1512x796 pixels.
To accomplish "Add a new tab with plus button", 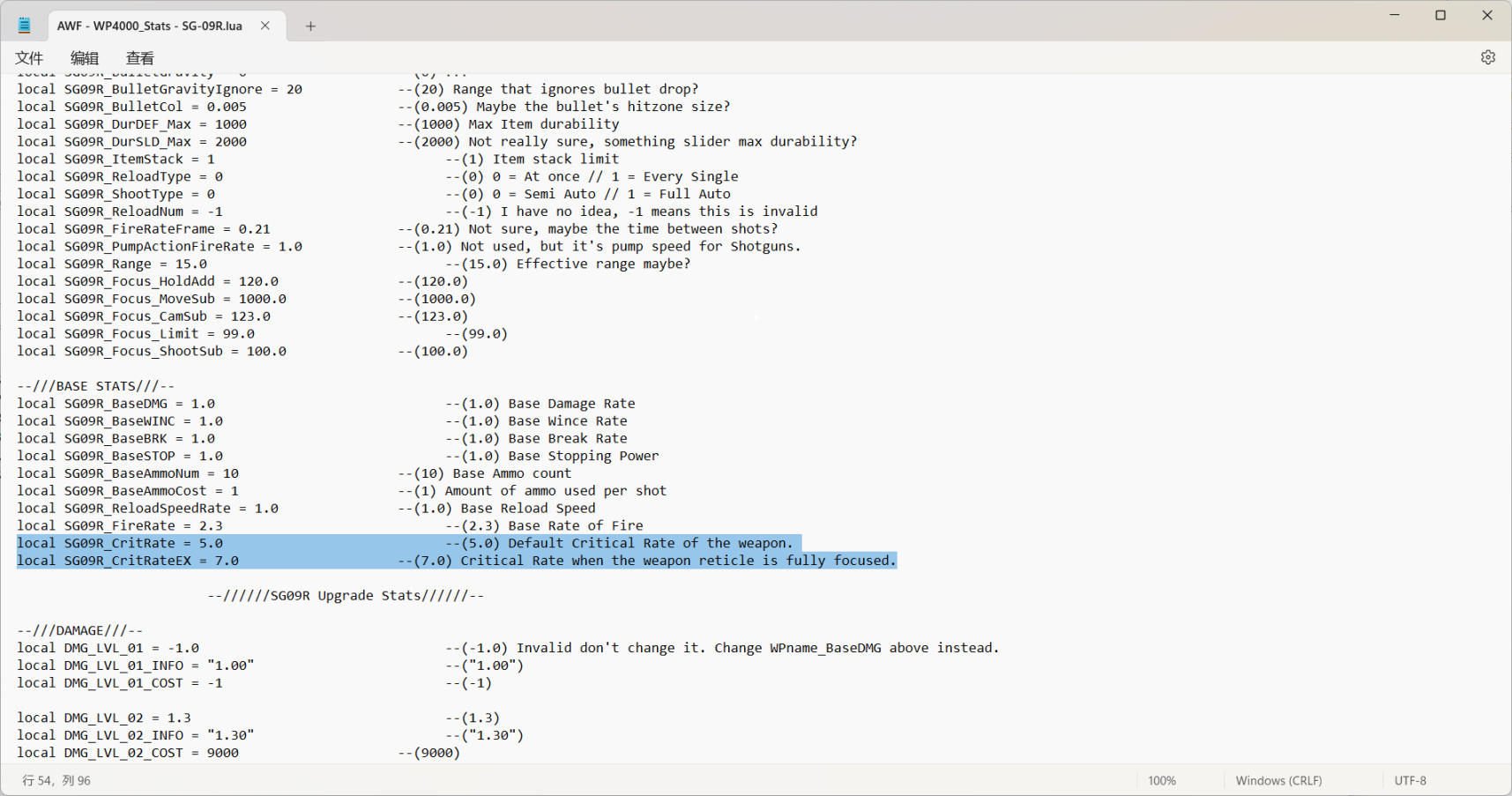I will coord(310,26).
